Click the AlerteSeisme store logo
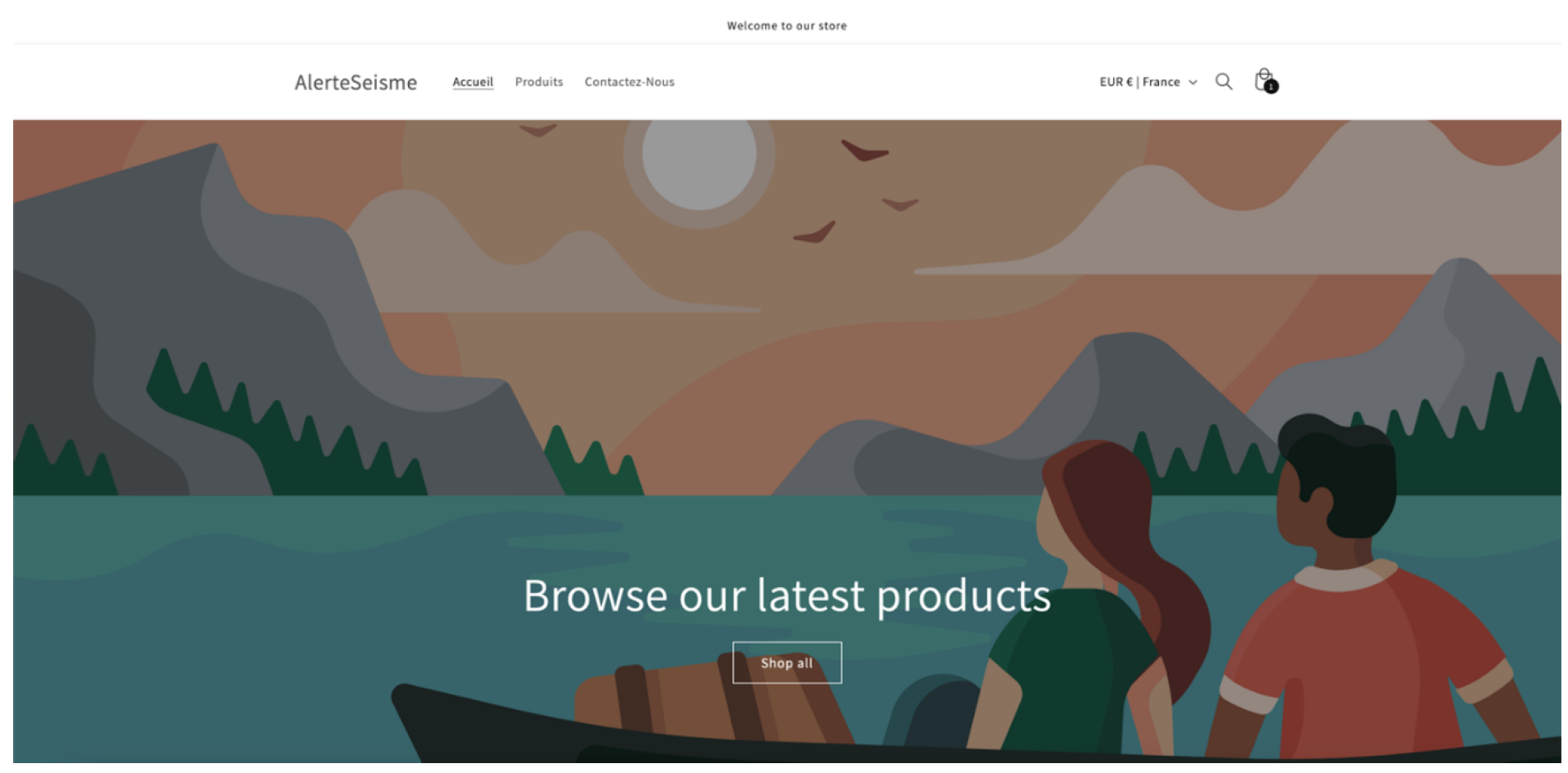 click(355, 82)
